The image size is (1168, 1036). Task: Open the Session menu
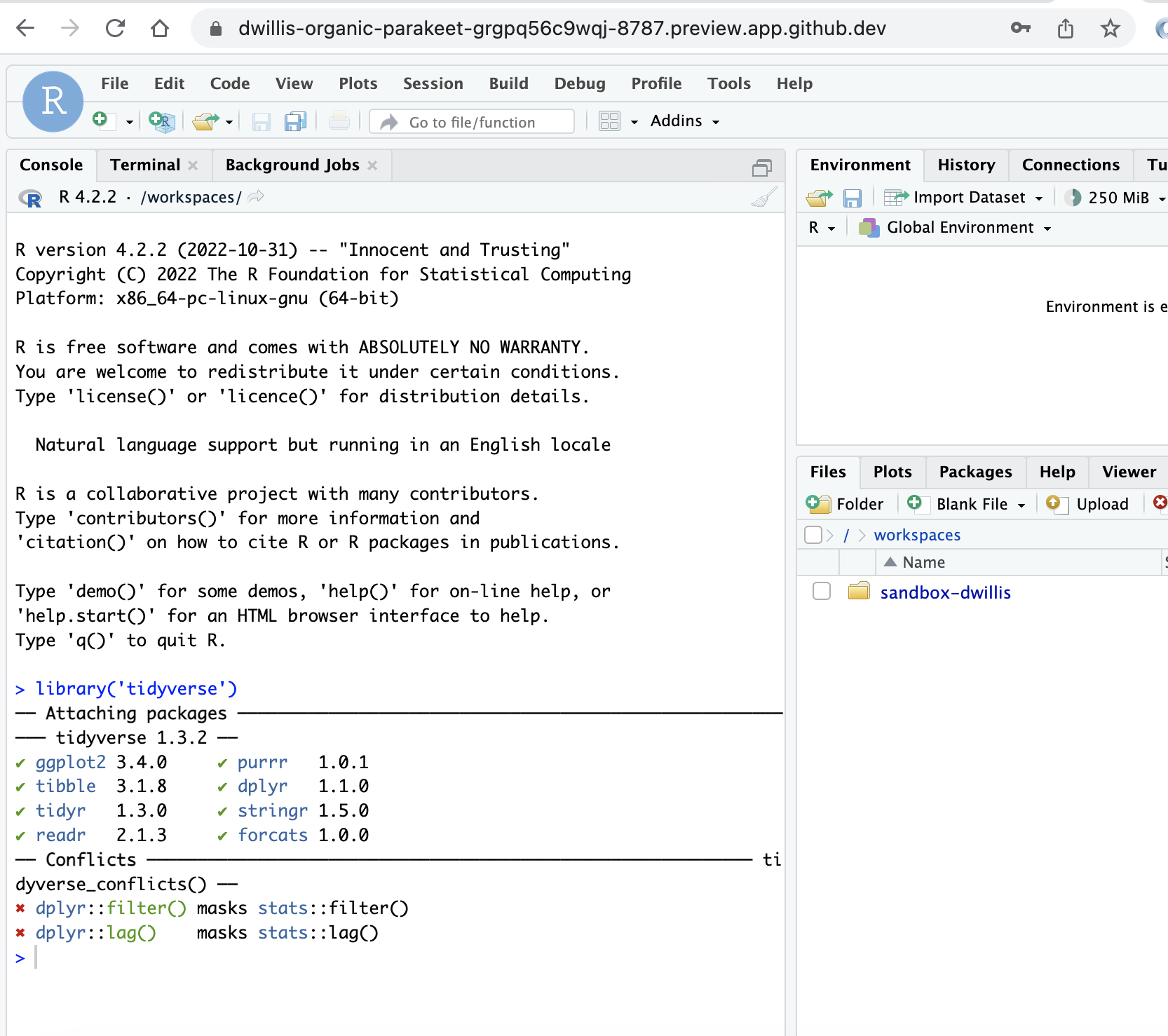tap(433, 83)
